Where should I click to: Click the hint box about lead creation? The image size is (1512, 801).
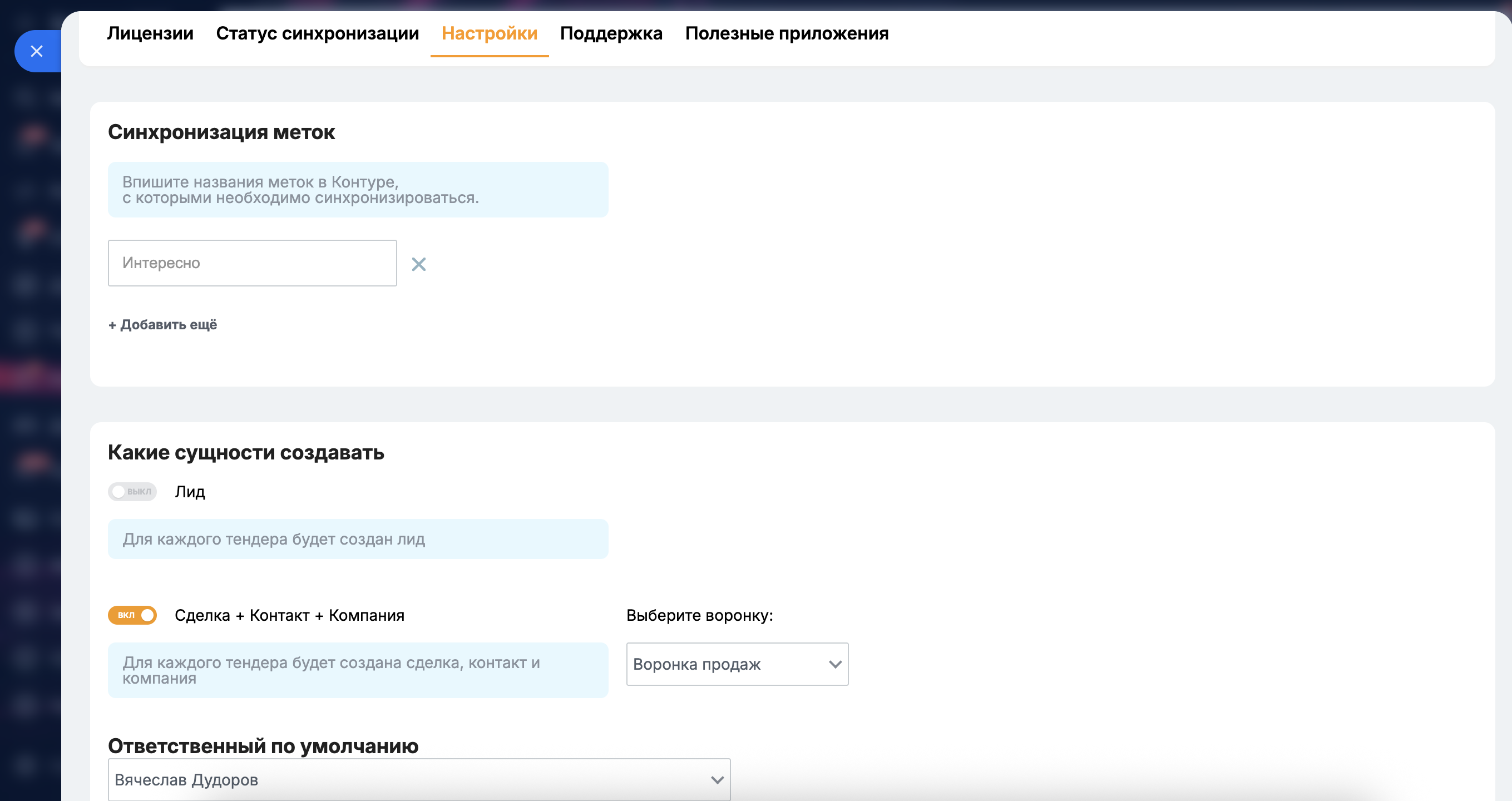(357, 538)
